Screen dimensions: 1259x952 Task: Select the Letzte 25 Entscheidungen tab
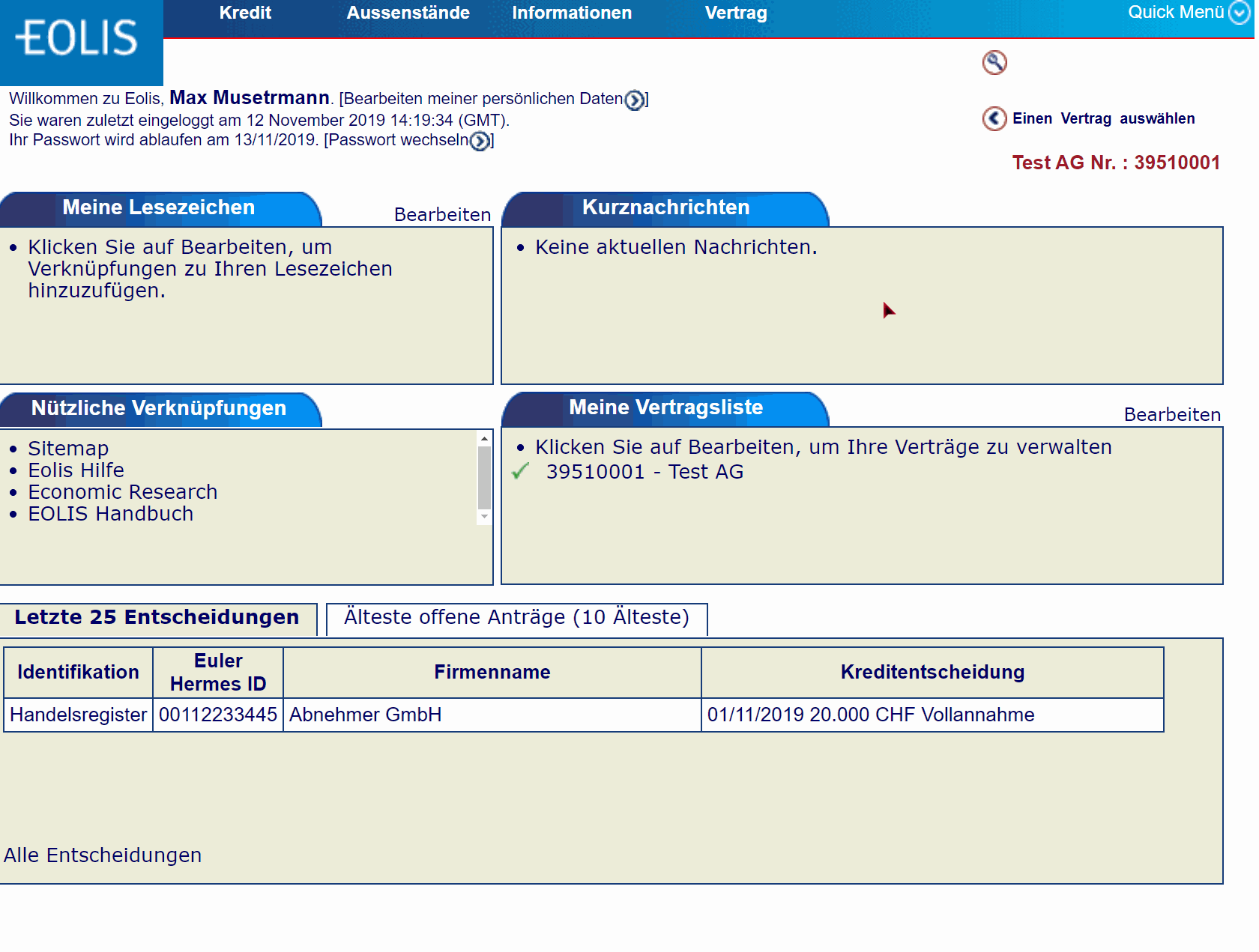(x=157, y=617)
